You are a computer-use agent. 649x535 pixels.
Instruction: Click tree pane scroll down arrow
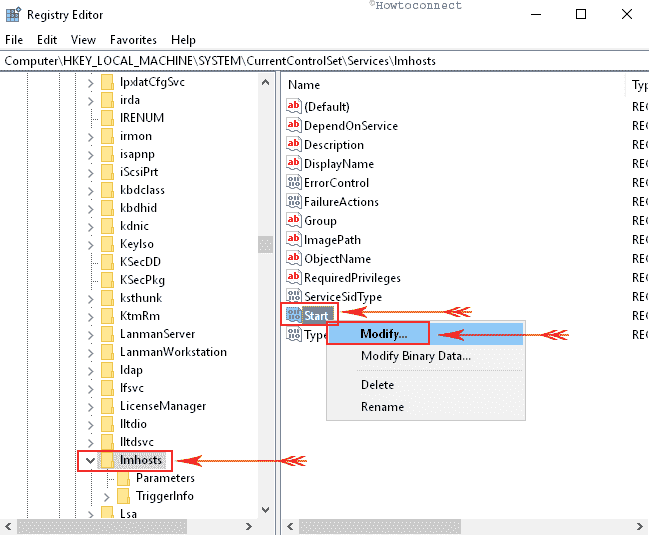pyautogui.click(x=265, y=510)
